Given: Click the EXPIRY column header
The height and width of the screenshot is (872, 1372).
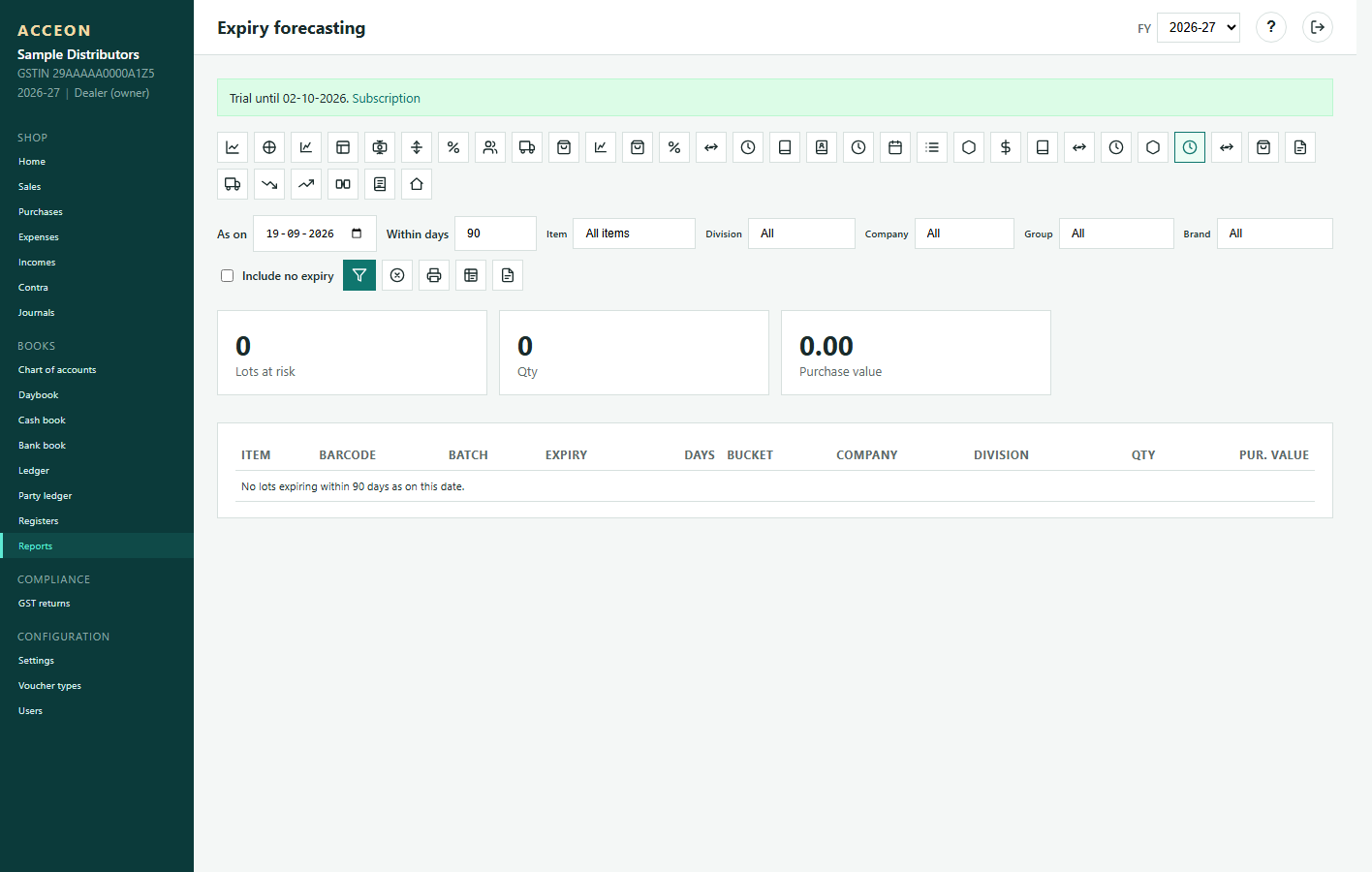Looking at the screenshot, I should 567,455.
